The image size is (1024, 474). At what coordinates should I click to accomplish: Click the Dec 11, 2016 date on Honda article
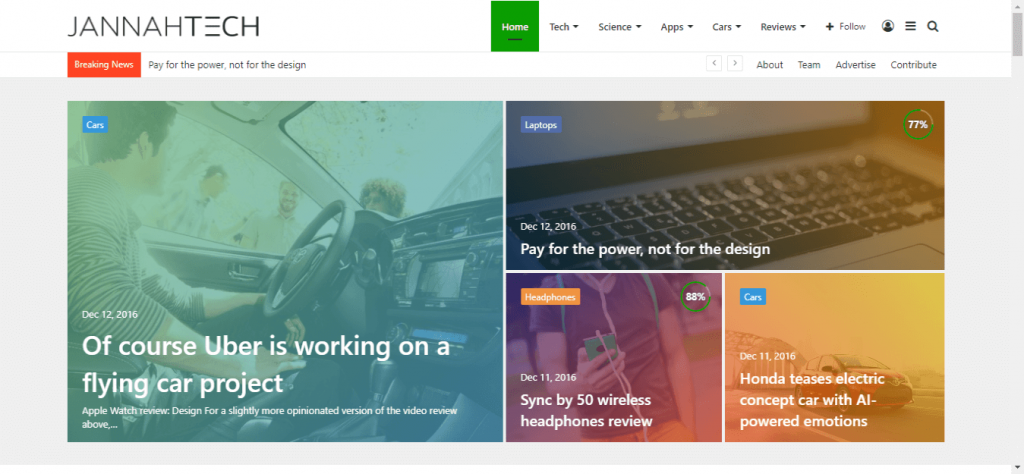(x=767, y=356)
